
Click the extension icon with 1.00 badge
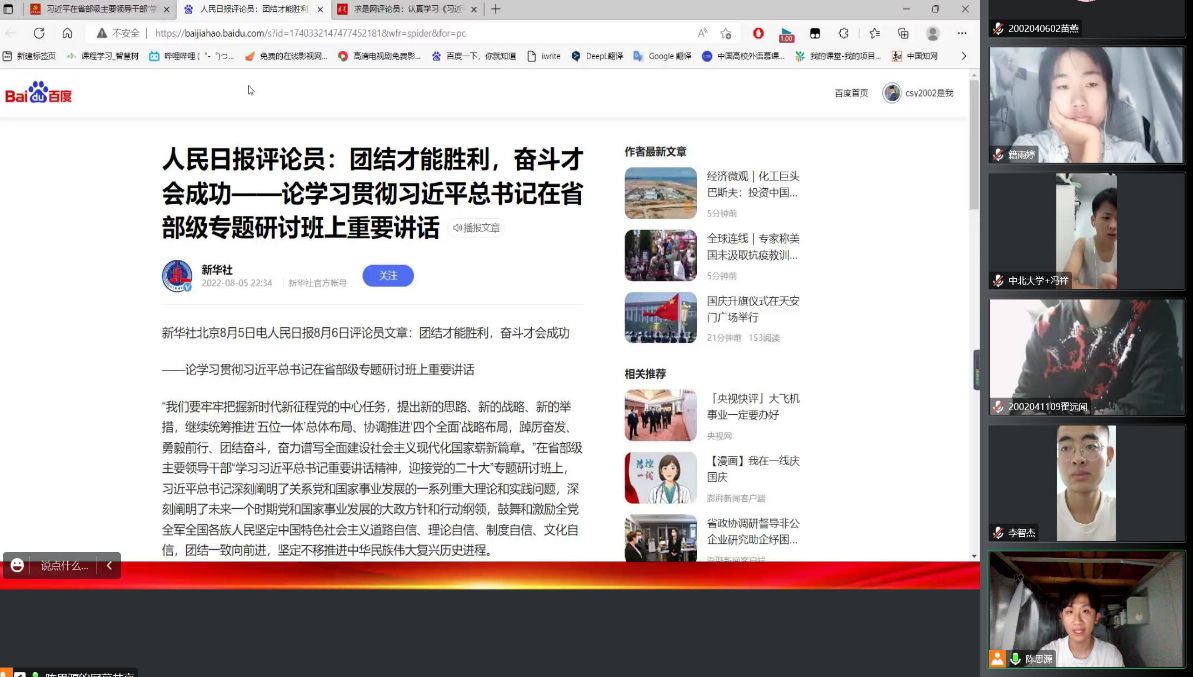coord(786,33)
